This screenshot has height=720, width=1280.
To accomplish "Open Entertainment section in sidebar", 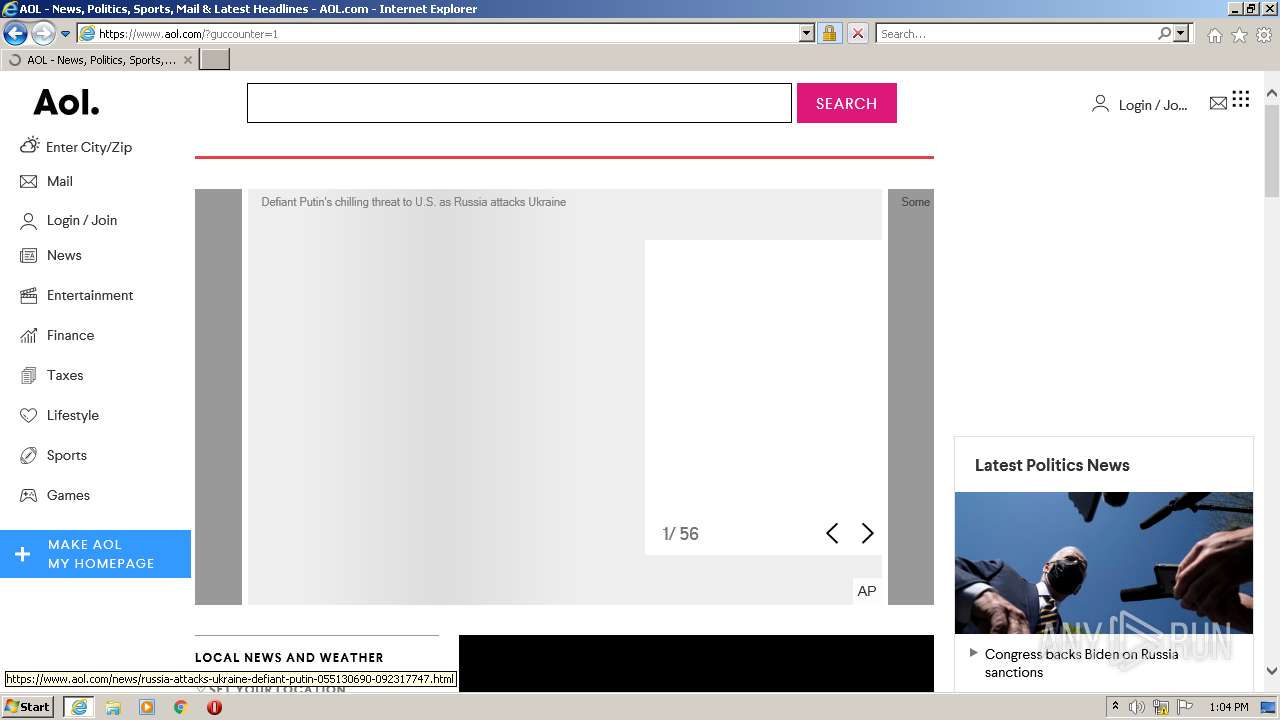I will click(90, 295).
